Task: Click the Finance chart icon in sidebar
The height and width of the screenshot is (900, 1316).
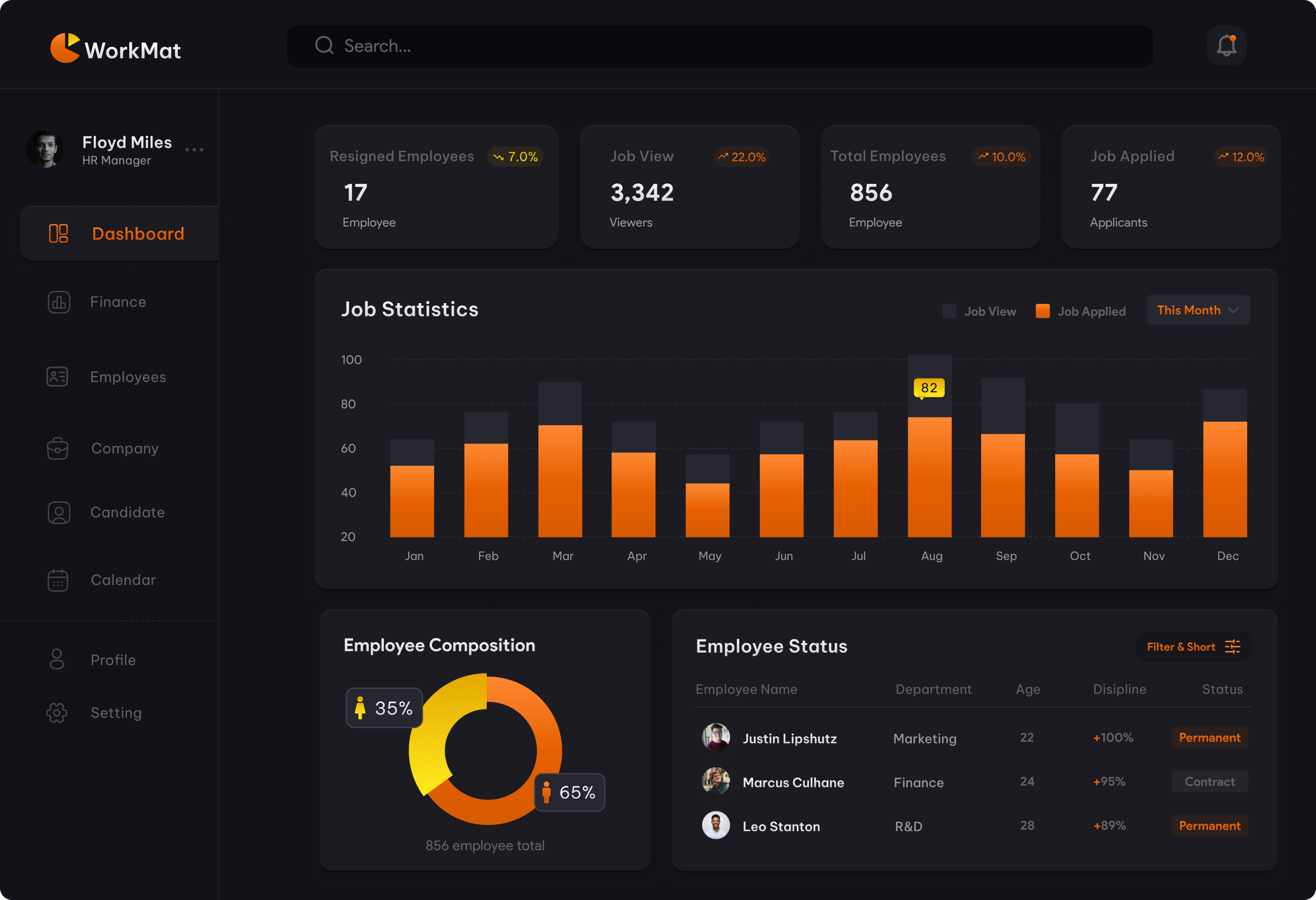Action: point(59,302)
